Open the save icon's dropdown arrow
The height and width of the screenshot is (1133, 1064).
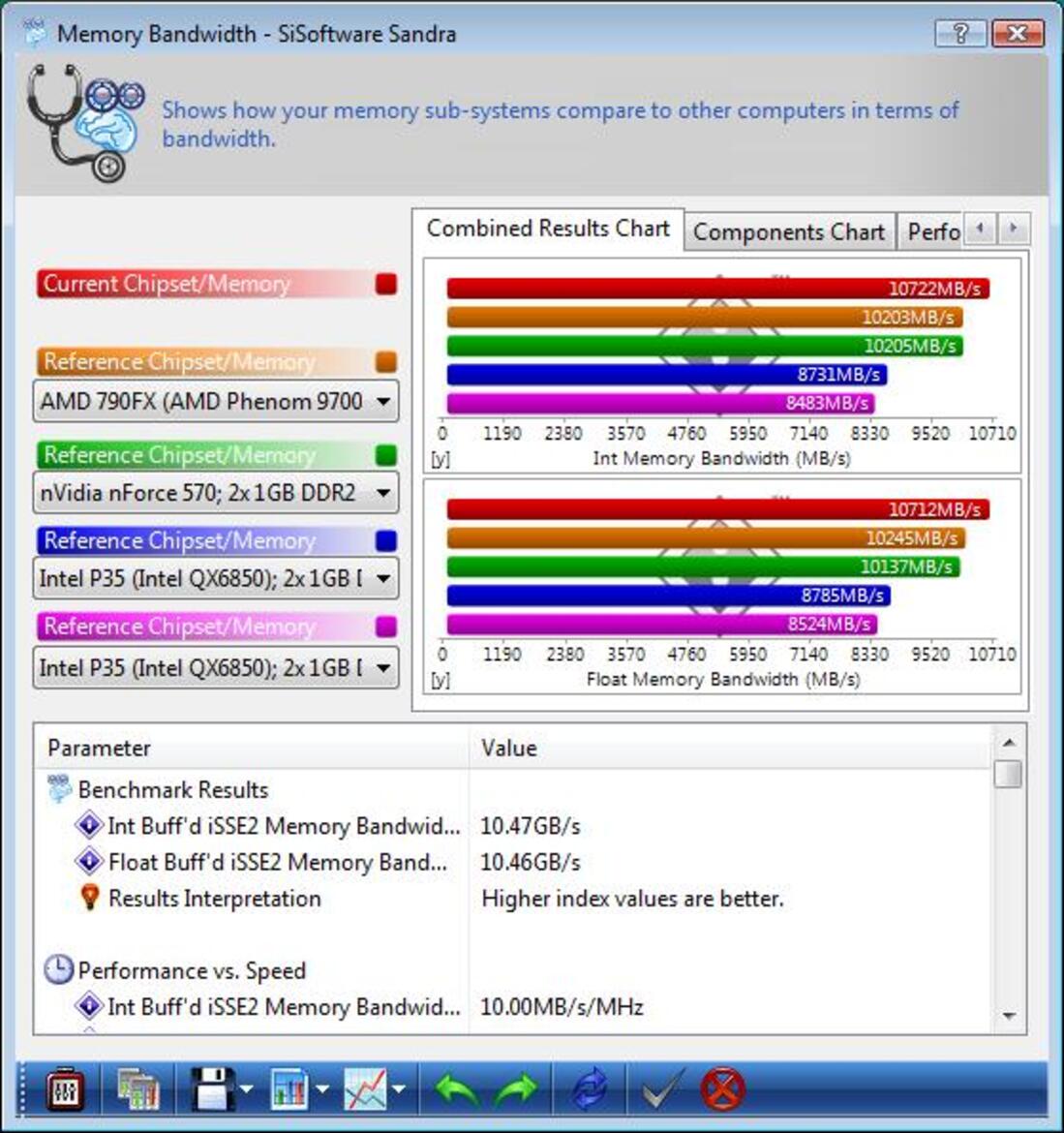246,1088
